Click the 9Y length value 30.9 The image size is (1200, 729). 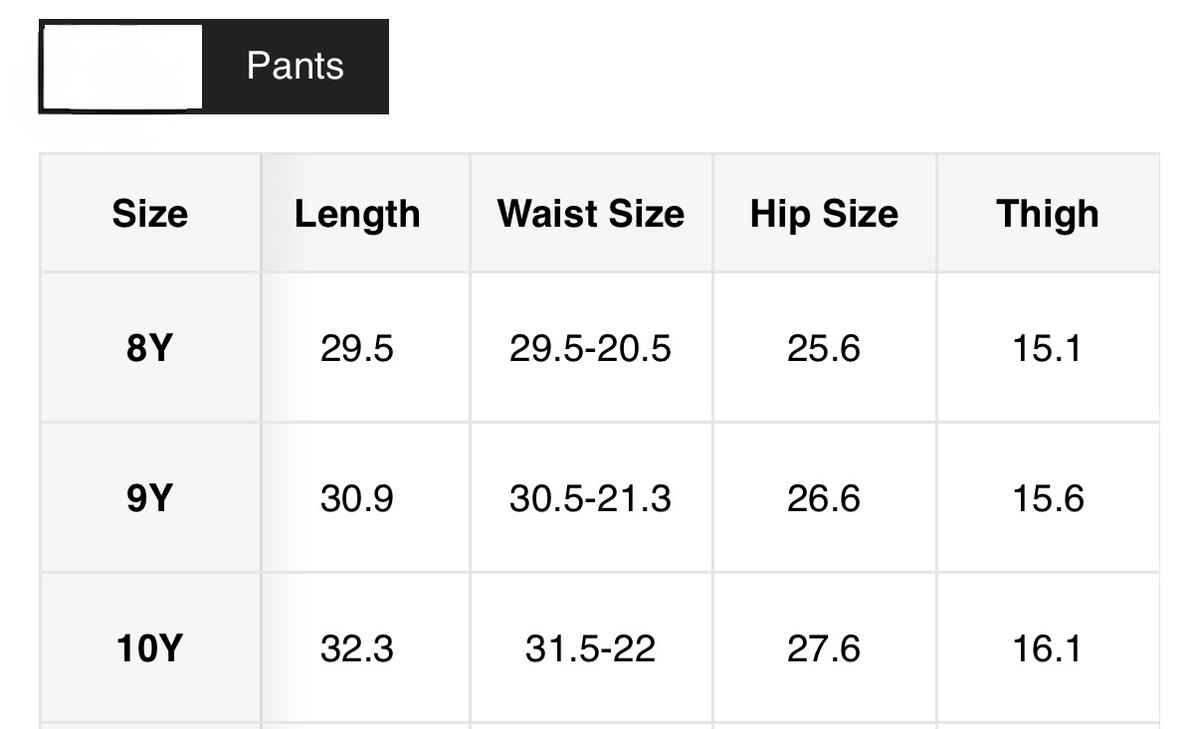pyautogui.click(x=357, y=498)
